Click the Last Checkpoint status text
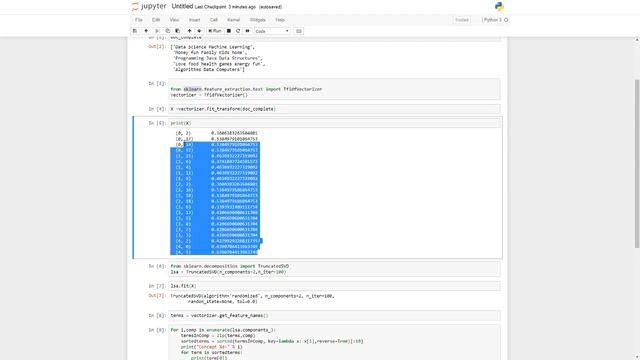Screen dimensions: 640x360 (x=225, y=7)
